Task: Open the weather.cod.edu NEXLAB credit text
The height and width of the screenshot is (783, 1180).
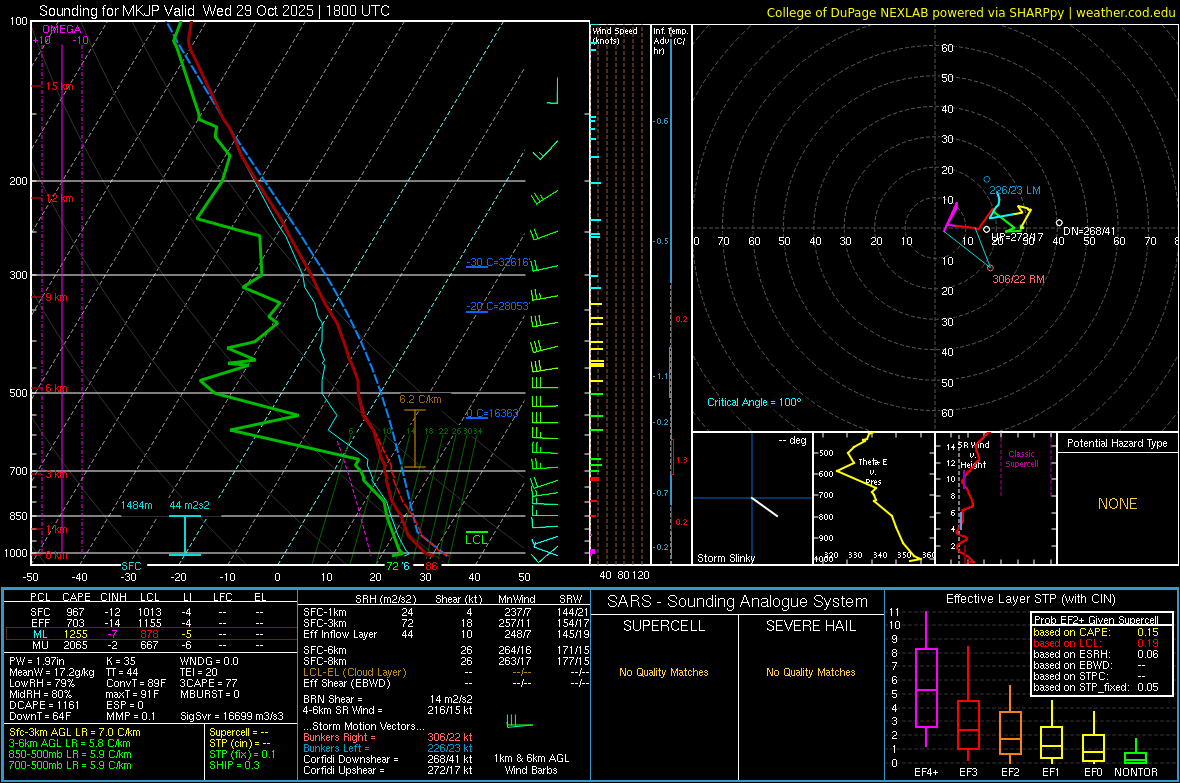Action: click(x=970, y=12)
